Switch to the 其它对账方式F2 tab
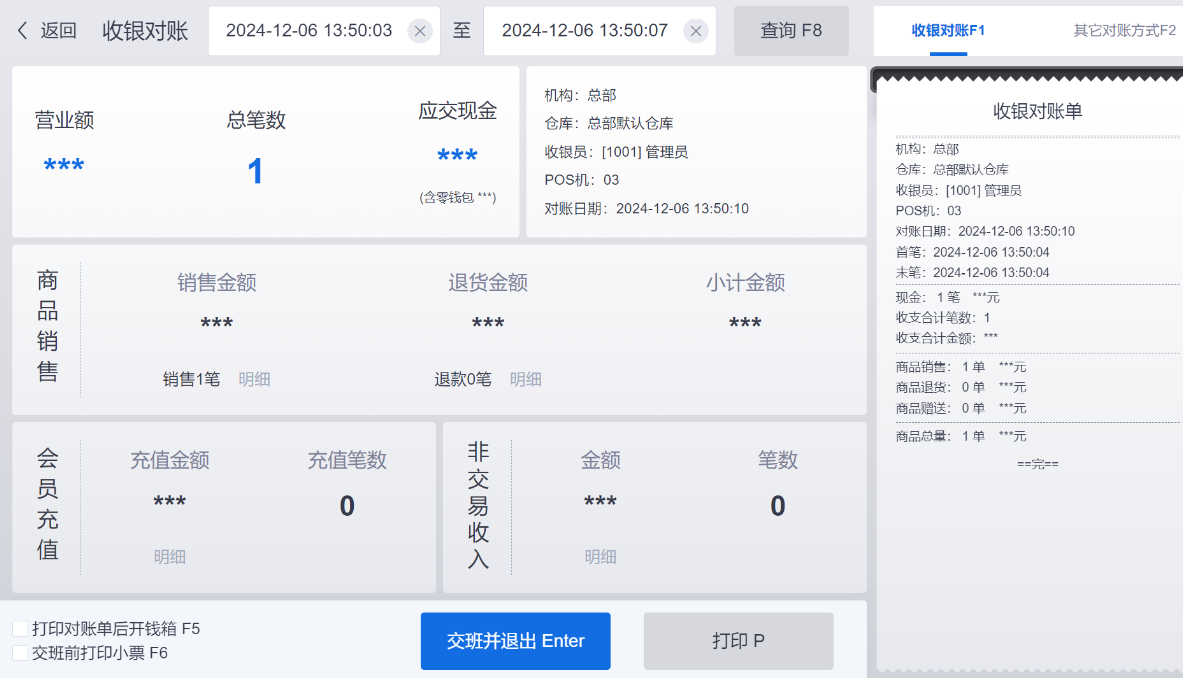Screen dimensions: 1183x678 (x=1124, y=31)
